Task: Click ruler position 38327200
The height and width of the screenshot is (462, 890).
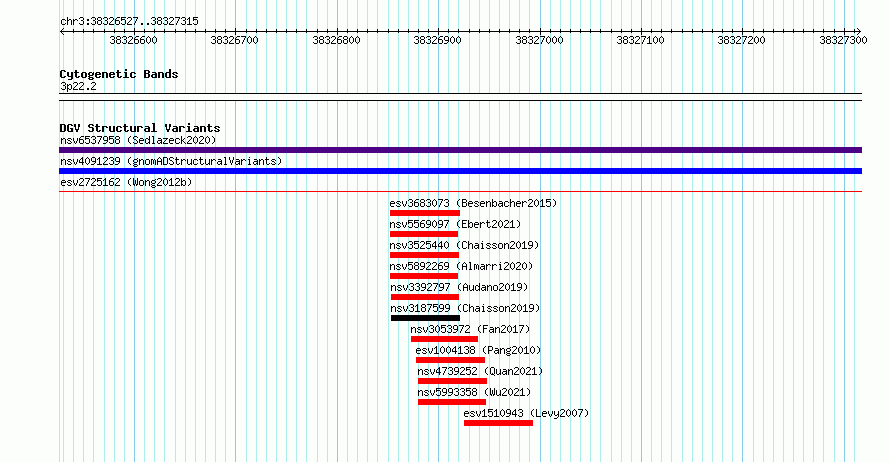Action: 741,40
